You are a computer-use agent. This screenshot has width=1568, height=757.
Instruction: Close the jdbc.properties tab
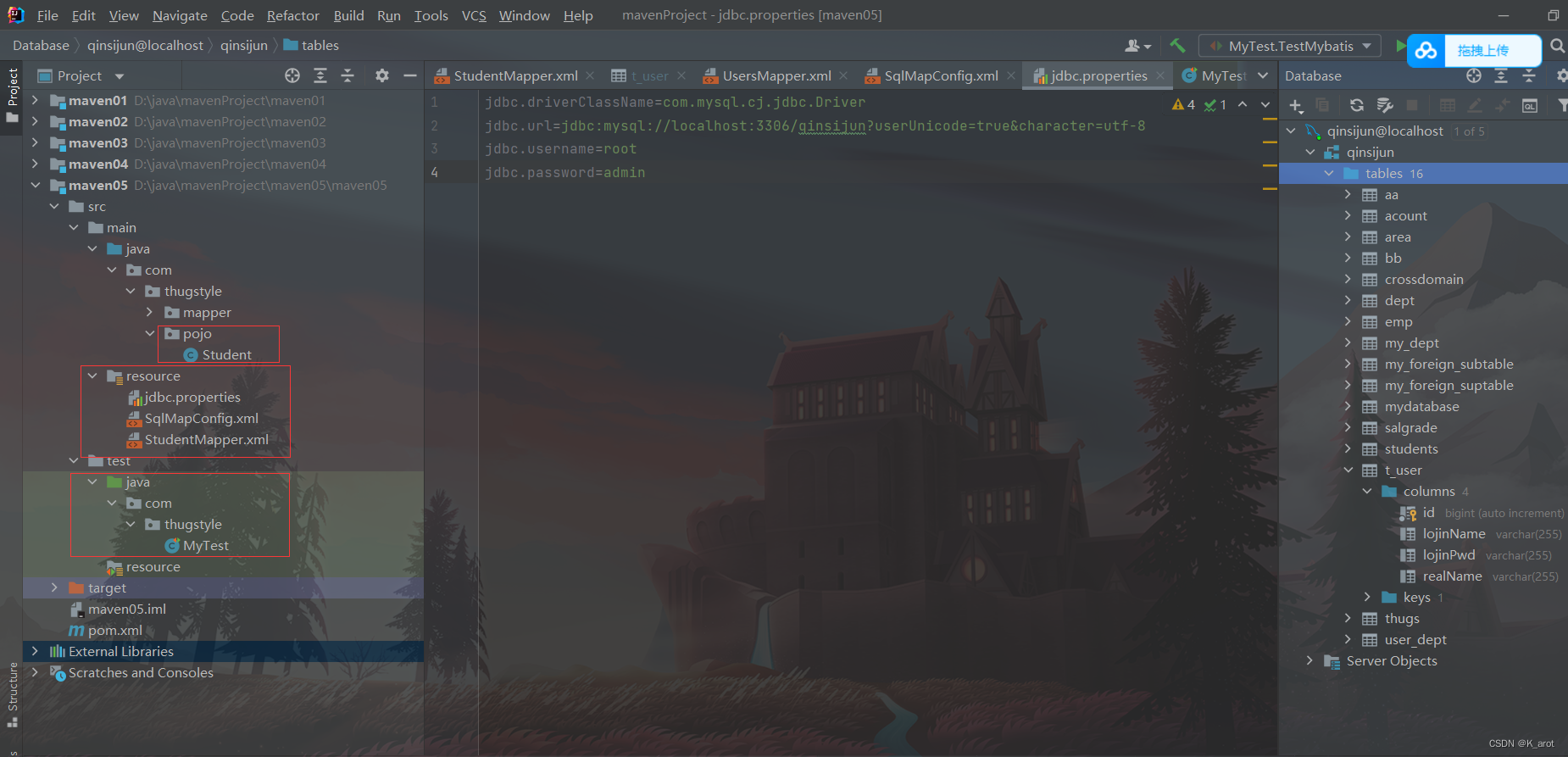tap(1160, 75)
